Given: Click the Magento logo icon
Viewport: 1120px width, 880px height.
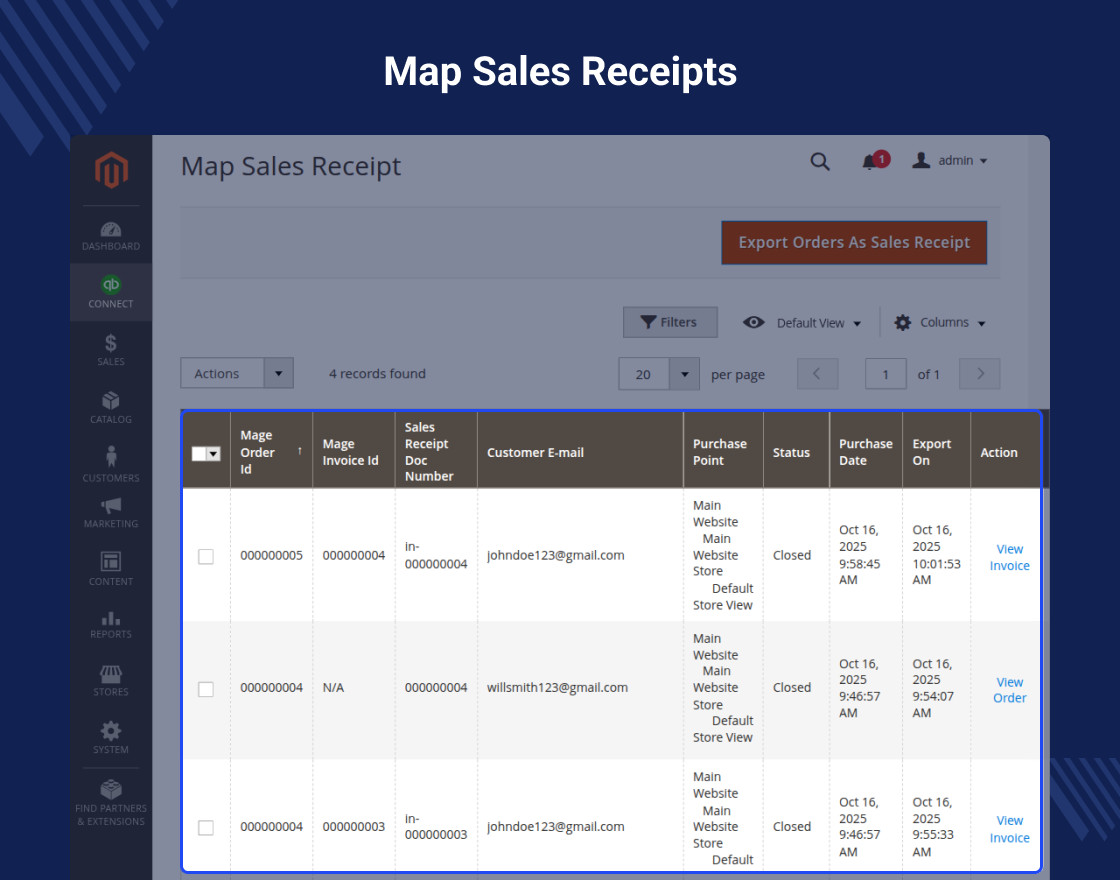Looking at the screenshot, I should [111, 170].
